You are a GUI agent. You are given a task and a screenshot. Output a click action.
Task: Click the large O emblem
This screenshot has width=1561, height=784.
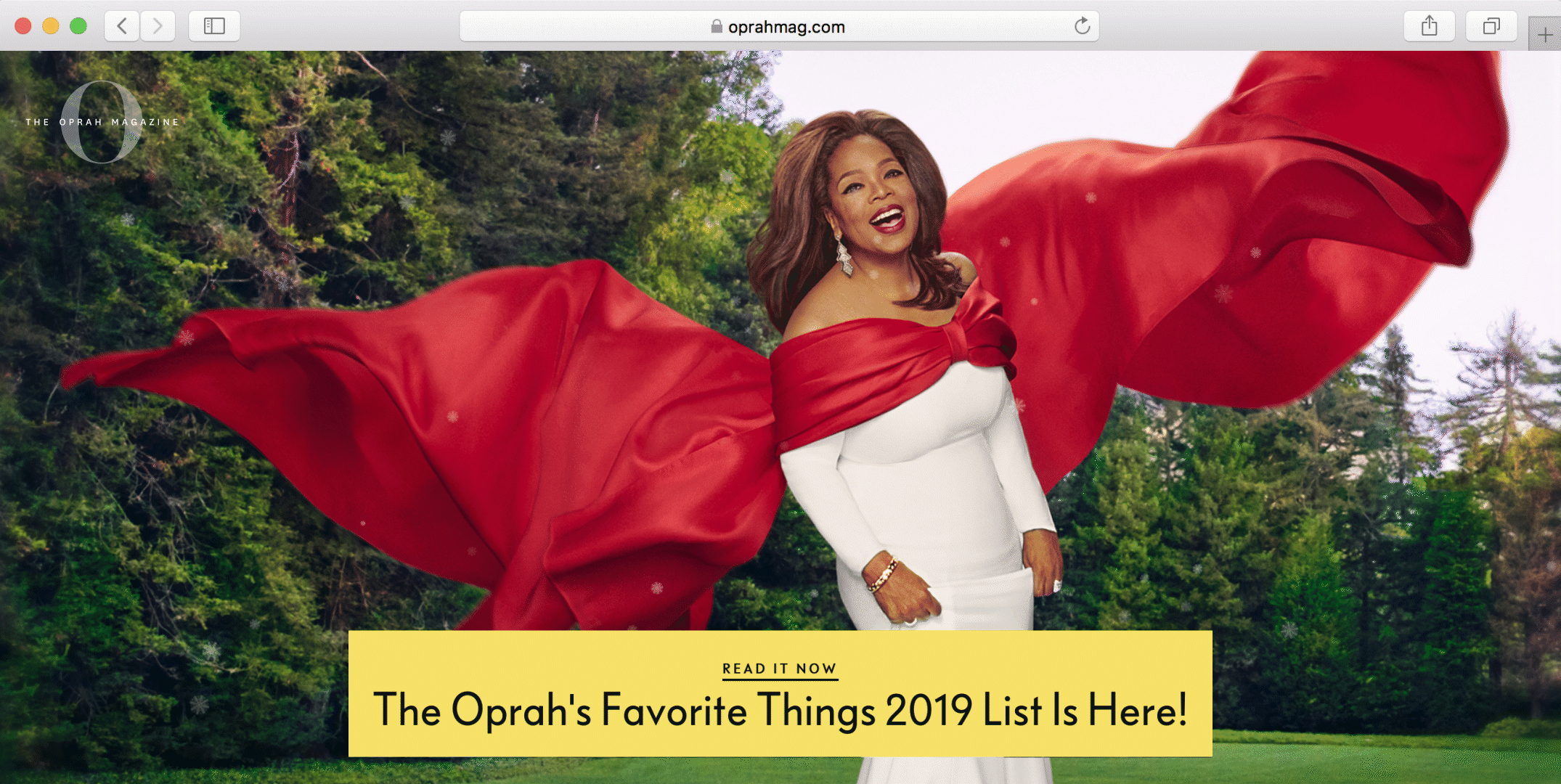click(102, 122)
